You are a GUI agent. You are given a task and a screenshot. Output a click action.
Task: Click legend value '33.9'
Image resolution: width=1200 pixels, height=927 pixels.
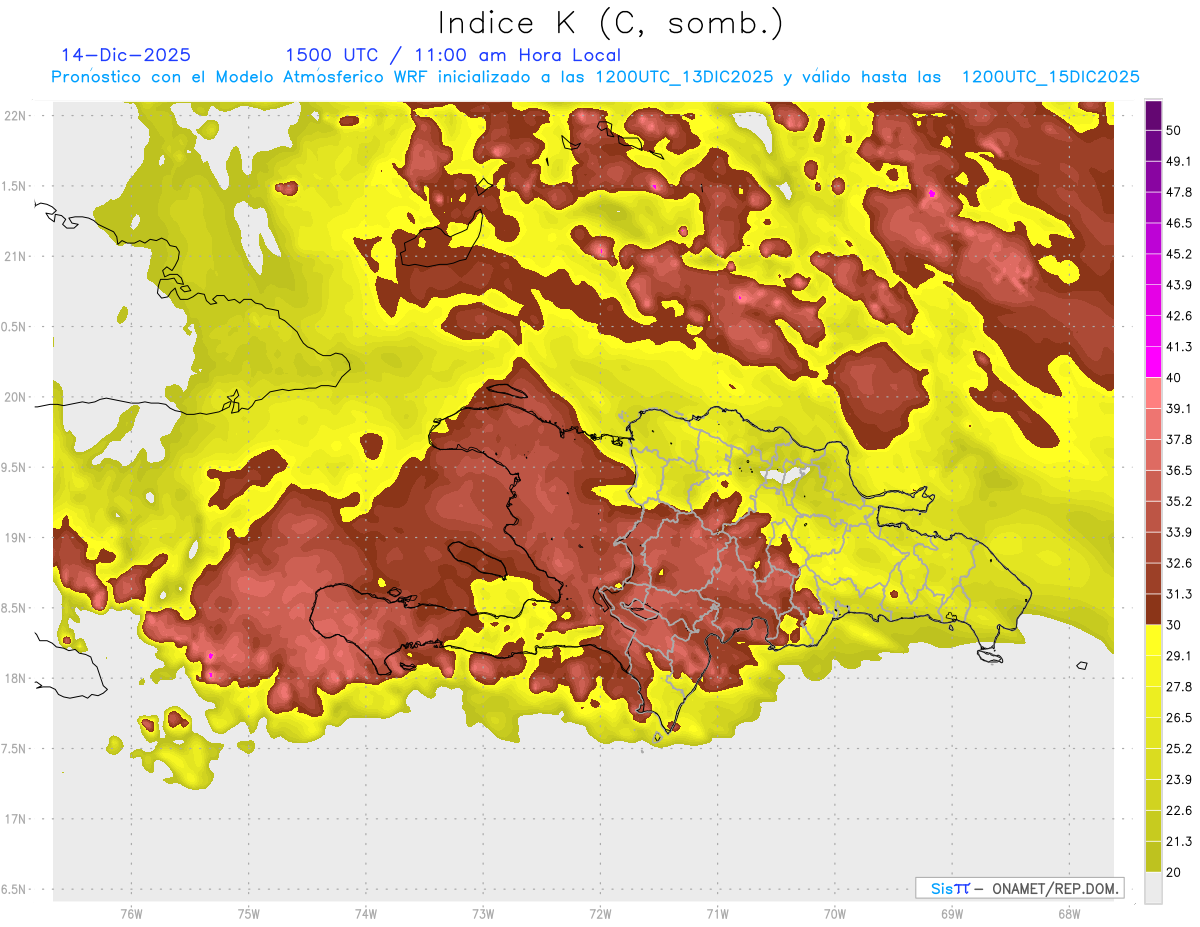pos(1178,532)
